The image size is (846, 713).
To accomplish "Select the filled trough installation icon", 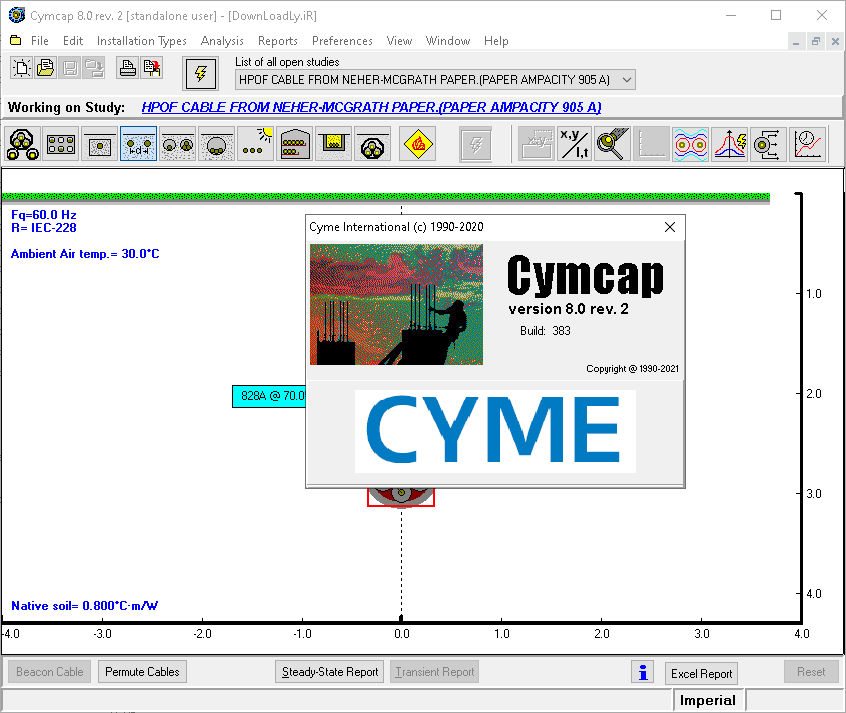I will tap(333, 144).
